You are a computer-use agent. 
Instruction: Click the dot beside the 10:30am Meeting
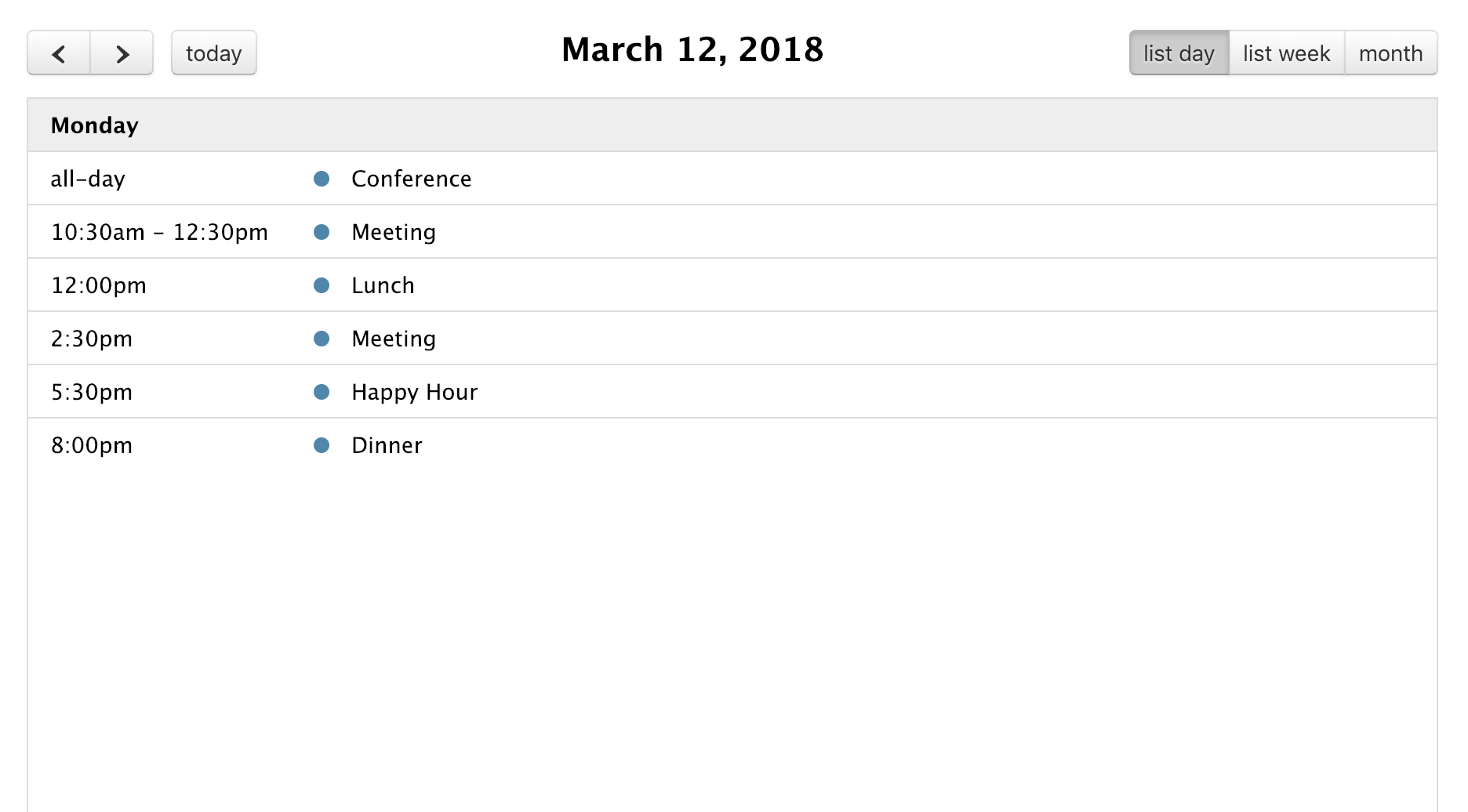tap(322, 232)
